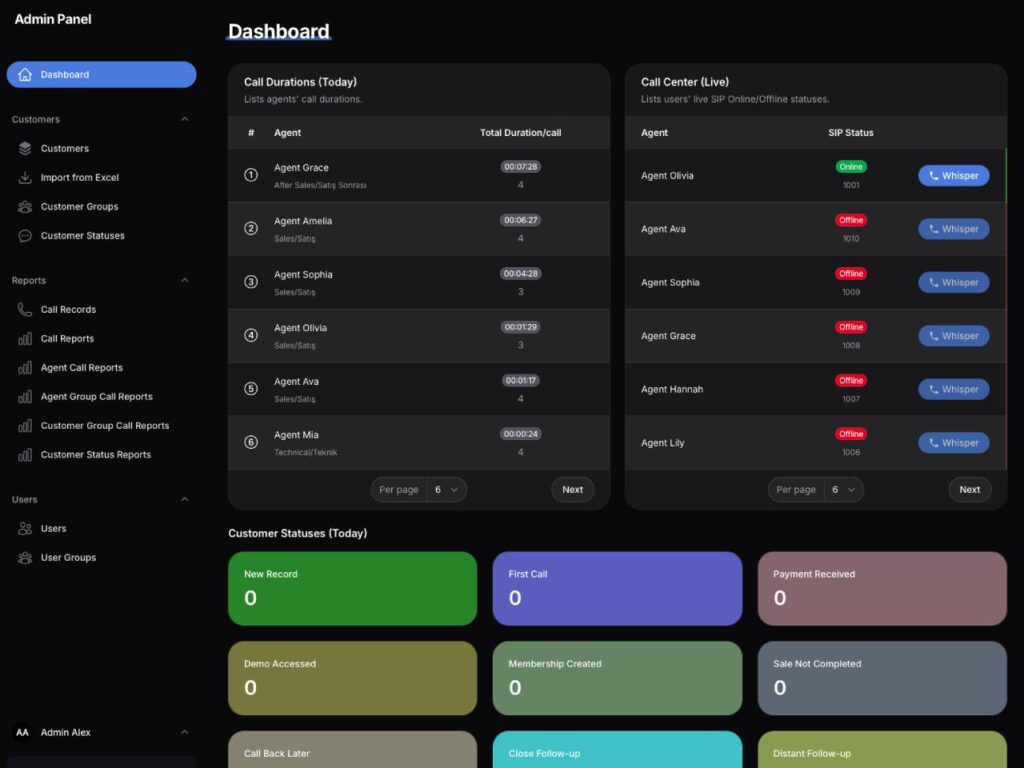Click the SIP Status column header

click(x=851, y=133)
